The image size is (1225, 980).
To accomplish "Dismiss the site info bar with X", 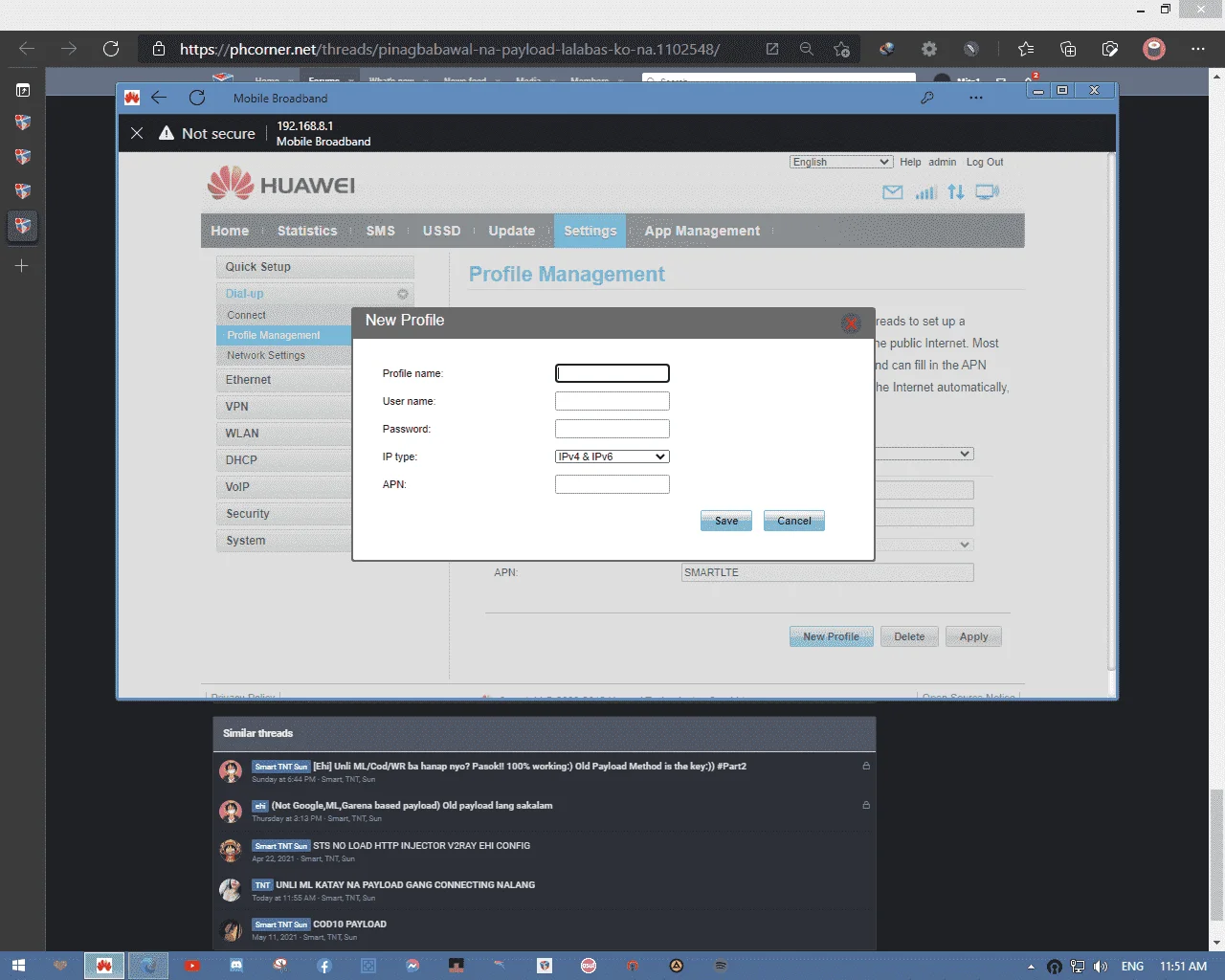I will point(137,133).
